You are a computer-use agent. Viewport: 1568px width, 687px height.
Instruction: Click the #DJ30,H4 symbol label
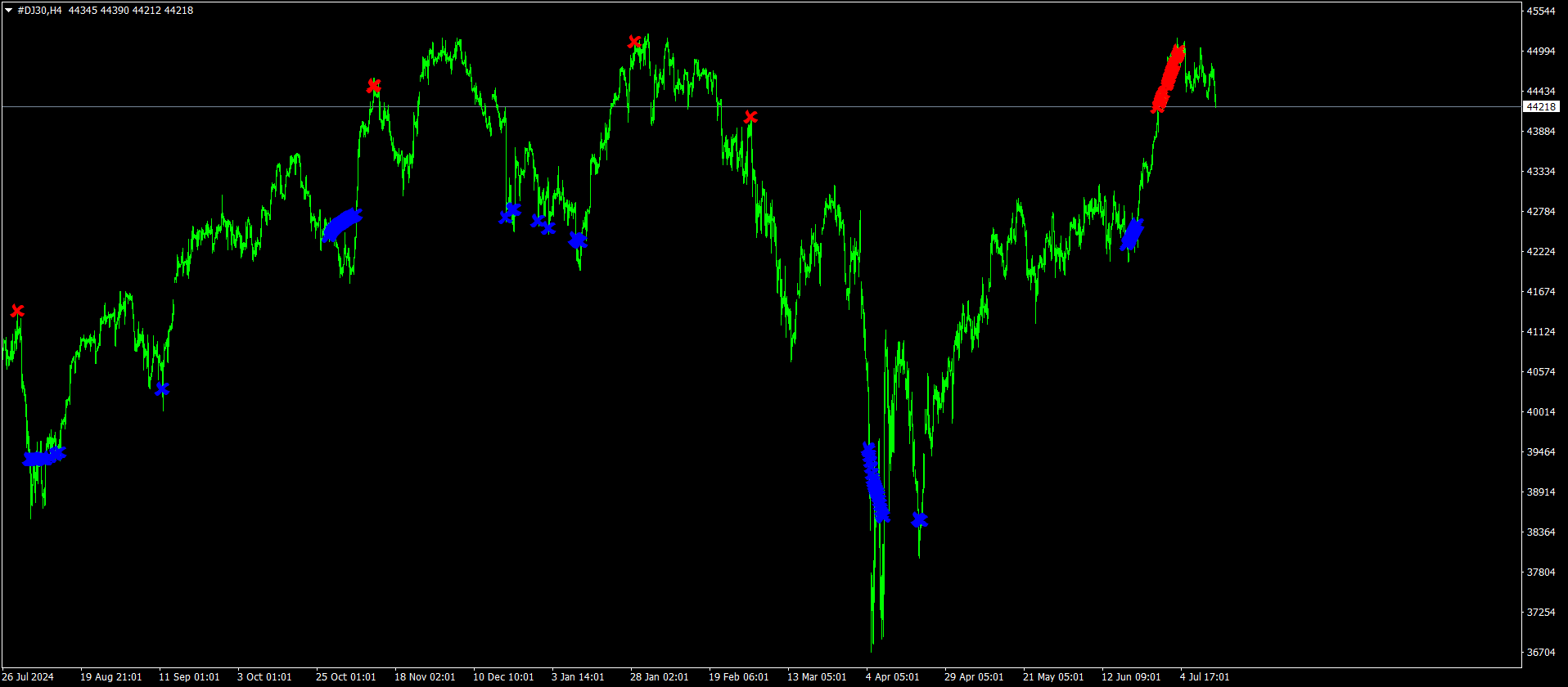tap(39, 11)
